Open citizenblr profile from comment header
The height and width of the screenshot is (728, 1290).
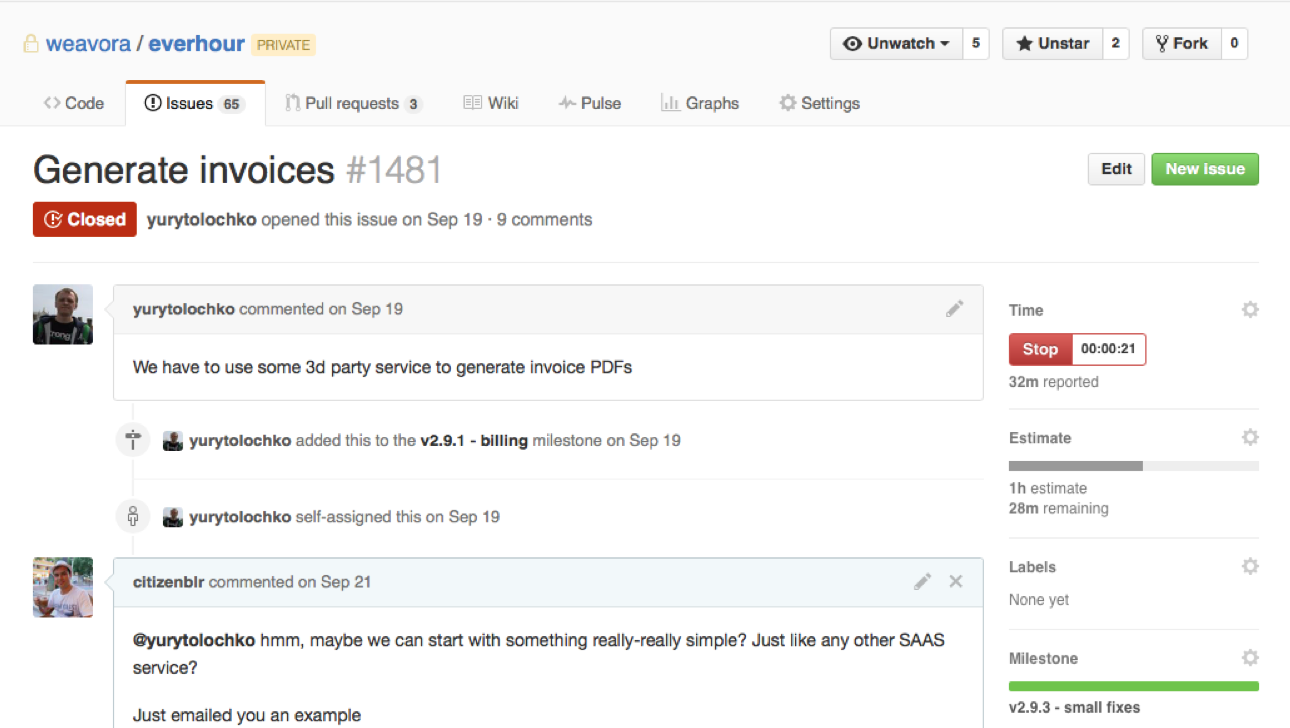(168, 582)
